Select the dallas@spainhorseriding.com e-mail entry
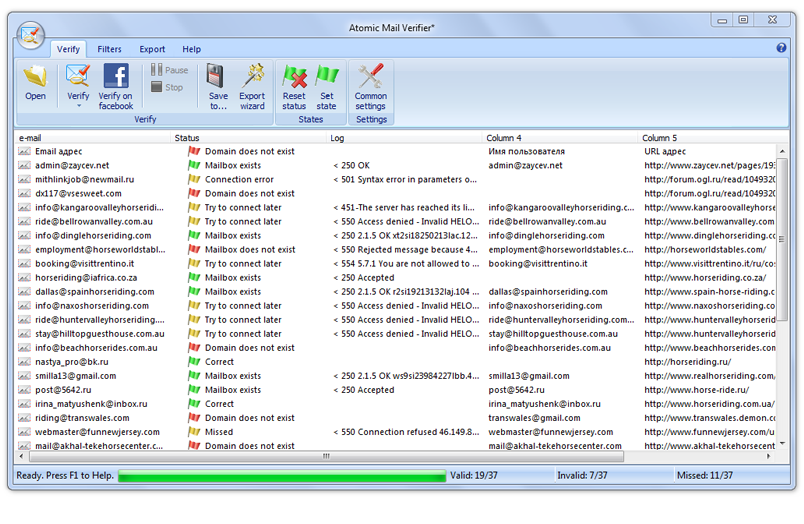Image resolution: width=804 pixels, height=524 pixels. [x=95, y=292]
